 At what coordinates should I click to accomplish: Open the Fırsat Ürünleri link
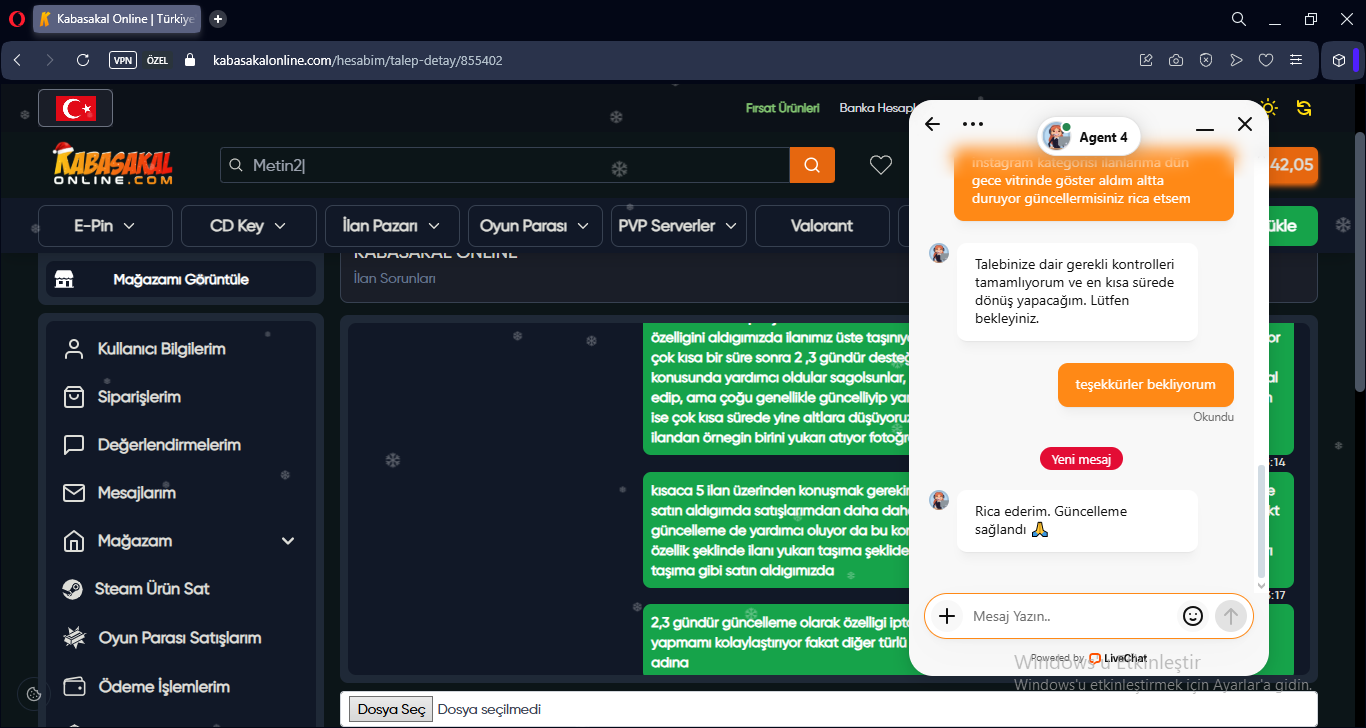[x=783, y=108]
